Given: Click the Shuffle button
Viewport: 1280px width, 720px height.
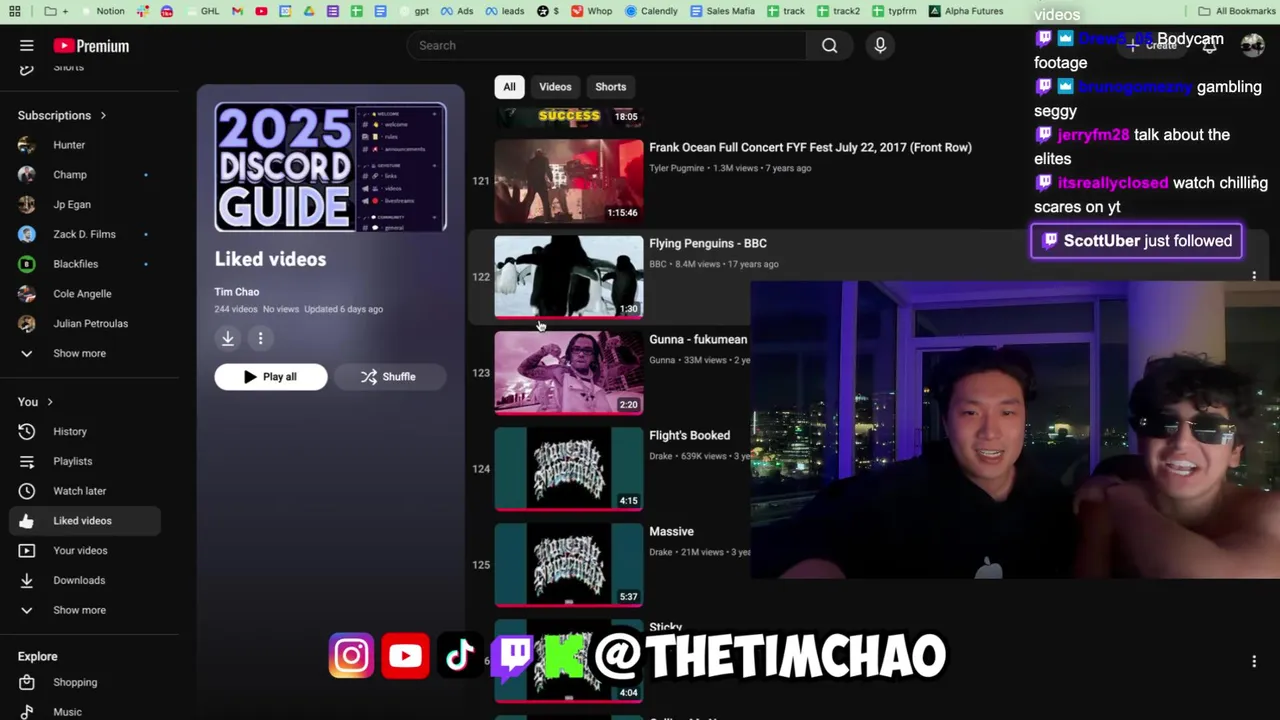Looking at the screenshot, I should coord(388,377).
